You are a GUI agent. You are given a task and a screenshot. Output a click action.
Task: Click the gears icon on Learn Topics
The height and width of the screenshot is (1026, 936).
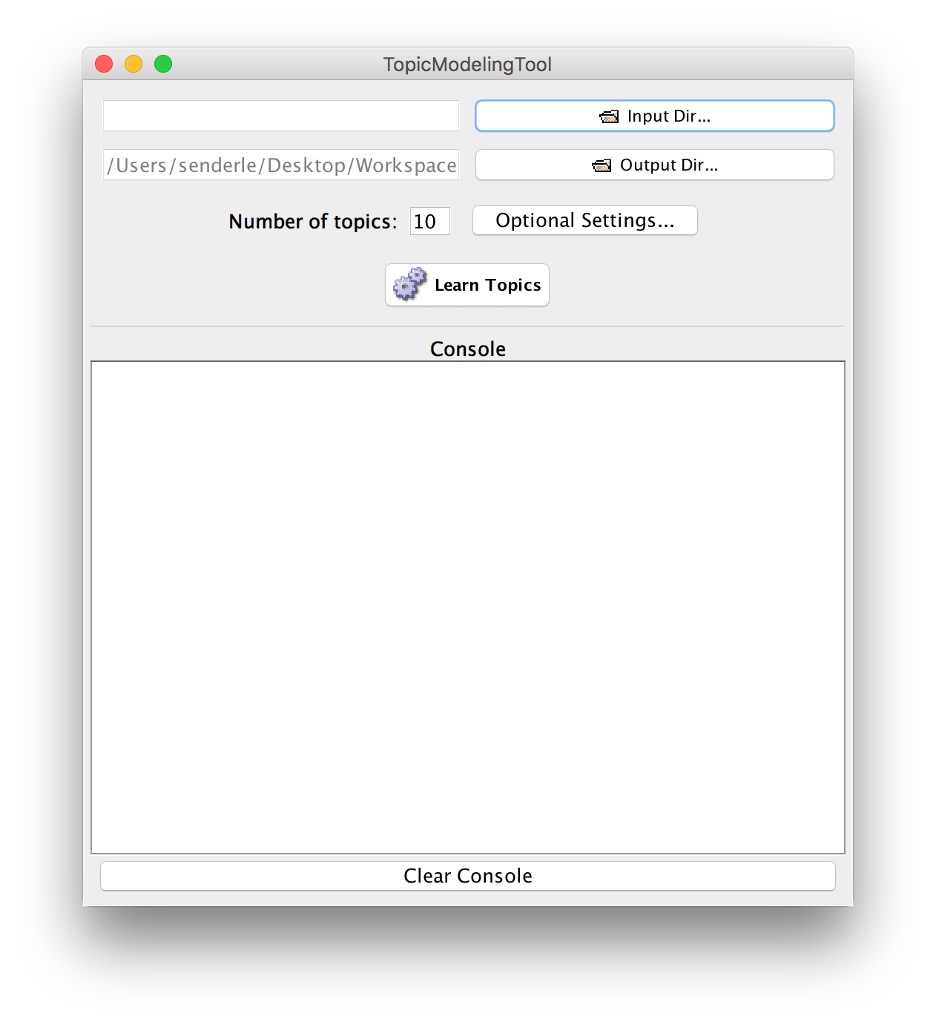[x=409, y=284]
